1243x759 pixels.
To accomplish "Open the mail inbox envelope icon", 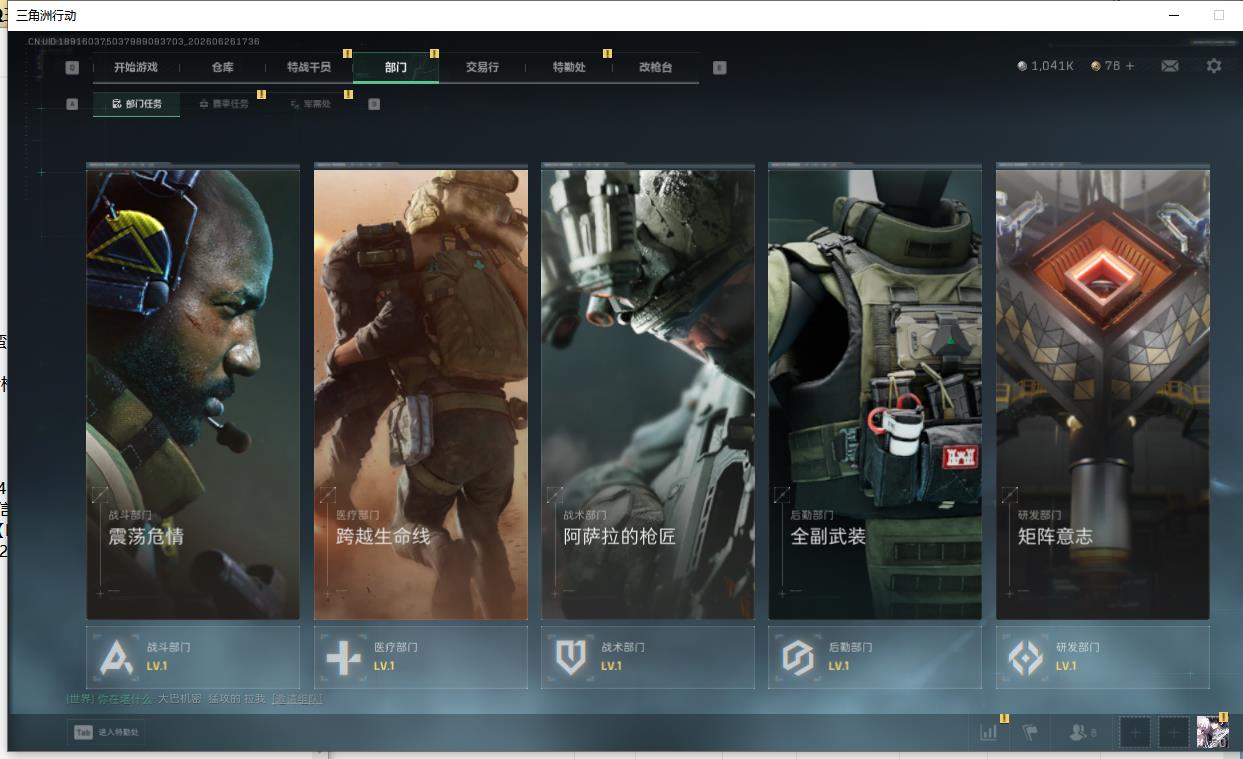I will point(1169,66).
